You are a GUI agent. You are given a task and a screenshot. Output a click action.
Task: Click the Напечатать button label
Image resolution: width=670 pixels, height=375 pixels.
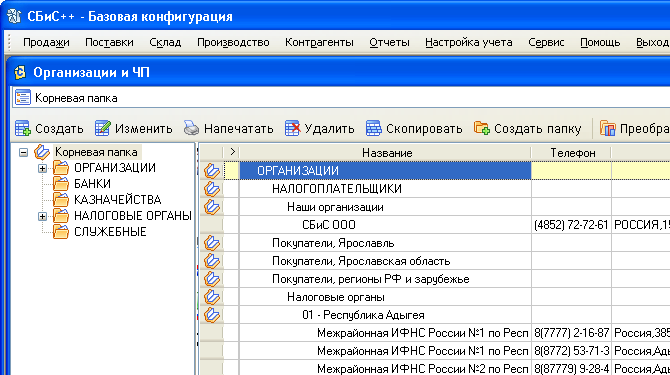(238, 129)
